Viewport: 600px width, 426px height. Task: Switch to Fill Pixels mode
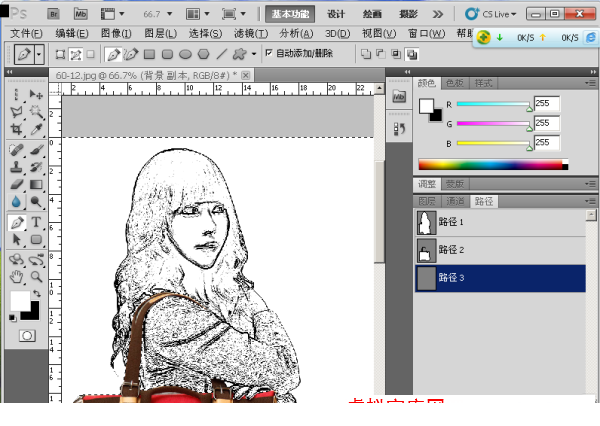point(90,54)
